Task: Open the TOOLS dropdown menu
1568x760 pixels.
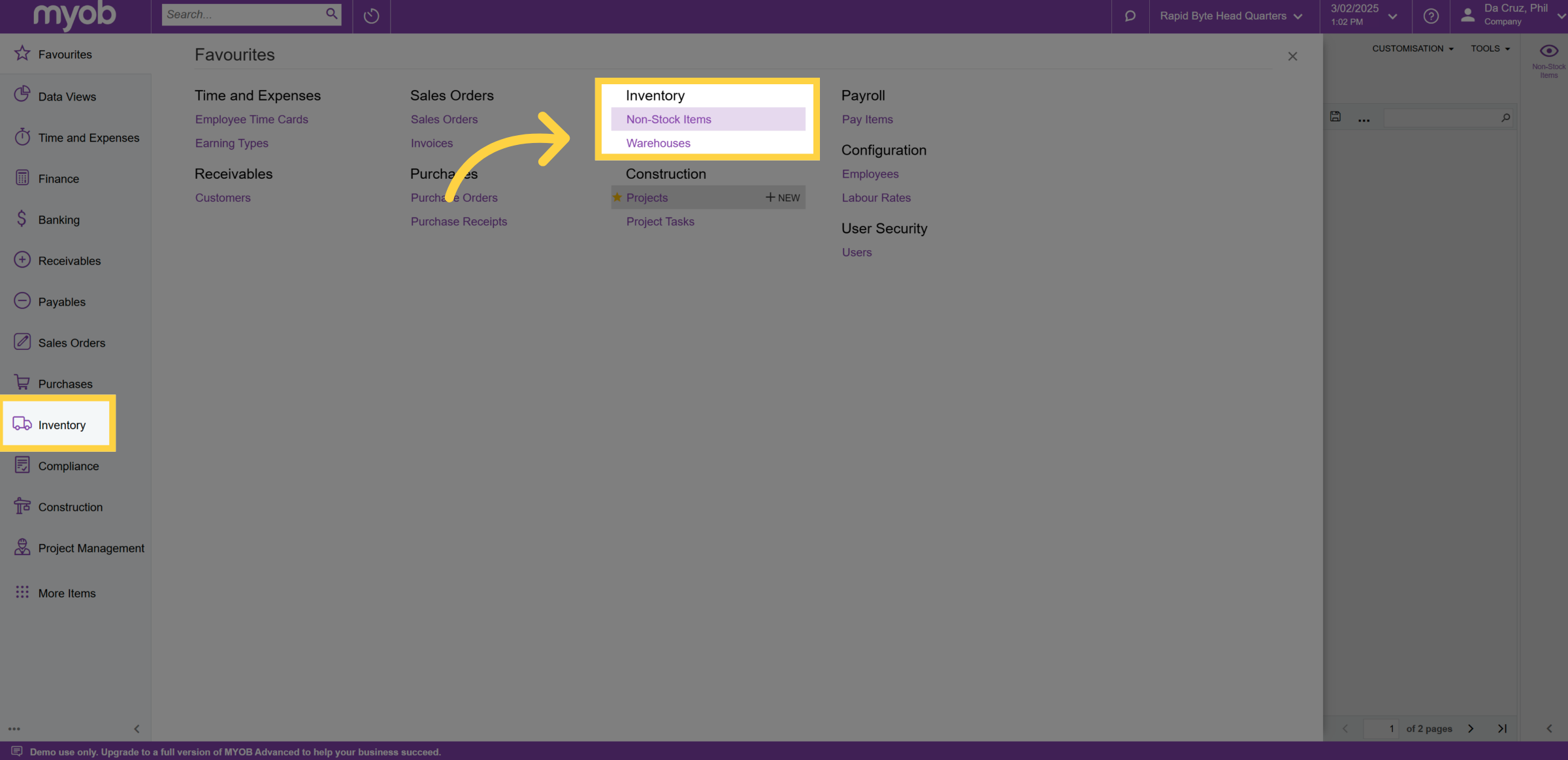Action: (1490, 48)
